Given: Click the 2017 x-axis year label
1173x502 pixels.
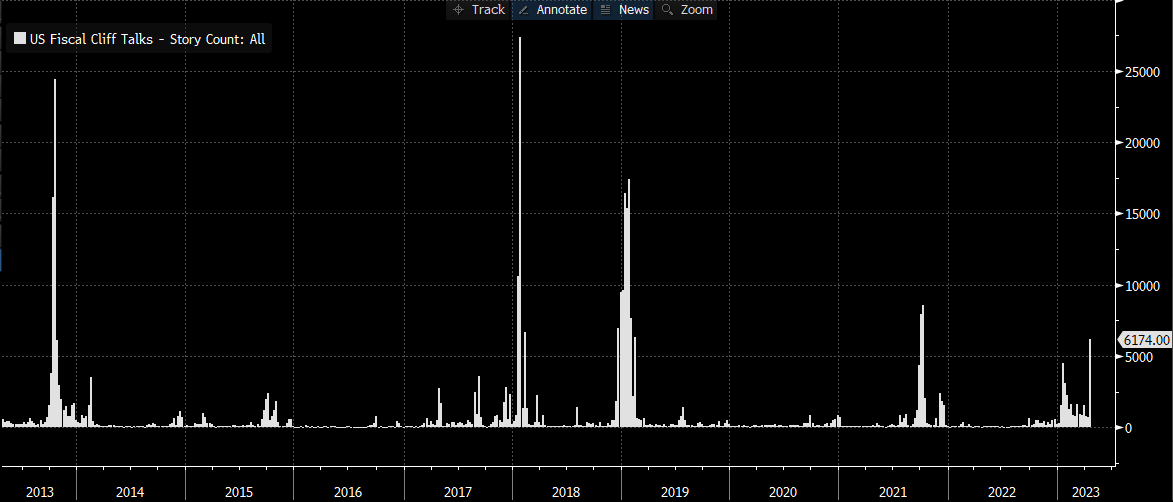Looking at the screenshot, I should point(458,492).
